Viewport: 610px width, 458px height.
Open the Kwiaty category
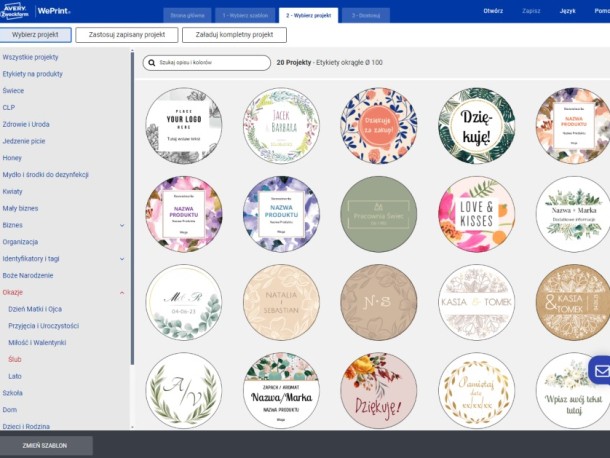12,191
